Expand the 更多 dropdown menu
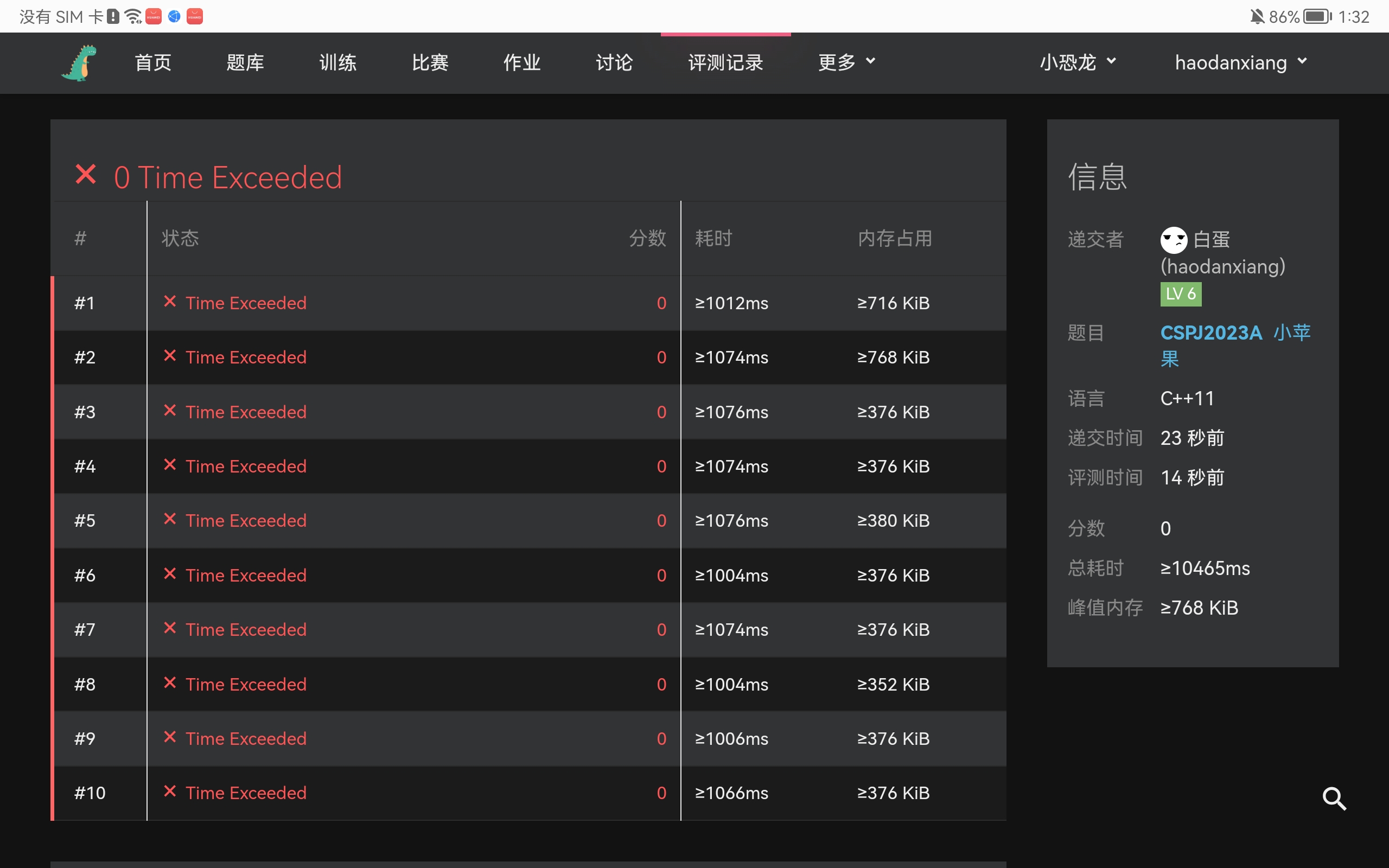The height and width of the screenshot is (868, 1389). click(846, 62)
